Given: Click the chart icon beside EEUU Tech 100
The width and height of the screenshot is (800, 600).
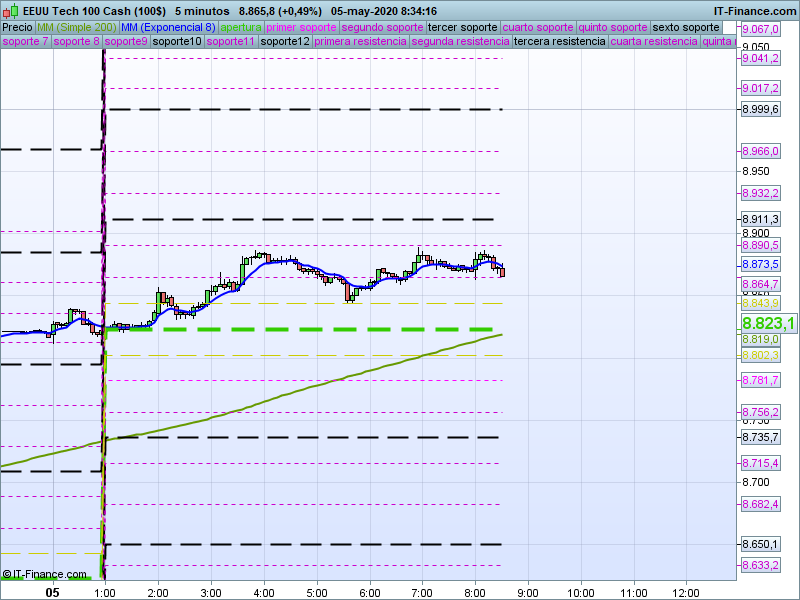Looking at the screenshot, I should pyautogui.click(x=9, y=10).
